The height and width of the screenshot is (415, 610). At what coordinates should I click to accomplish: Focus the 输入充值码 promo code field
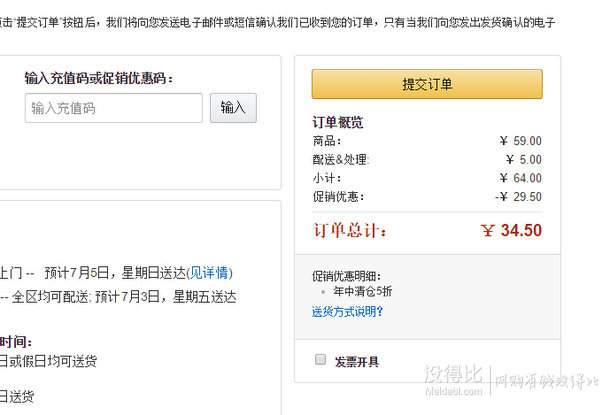[114, 108]
